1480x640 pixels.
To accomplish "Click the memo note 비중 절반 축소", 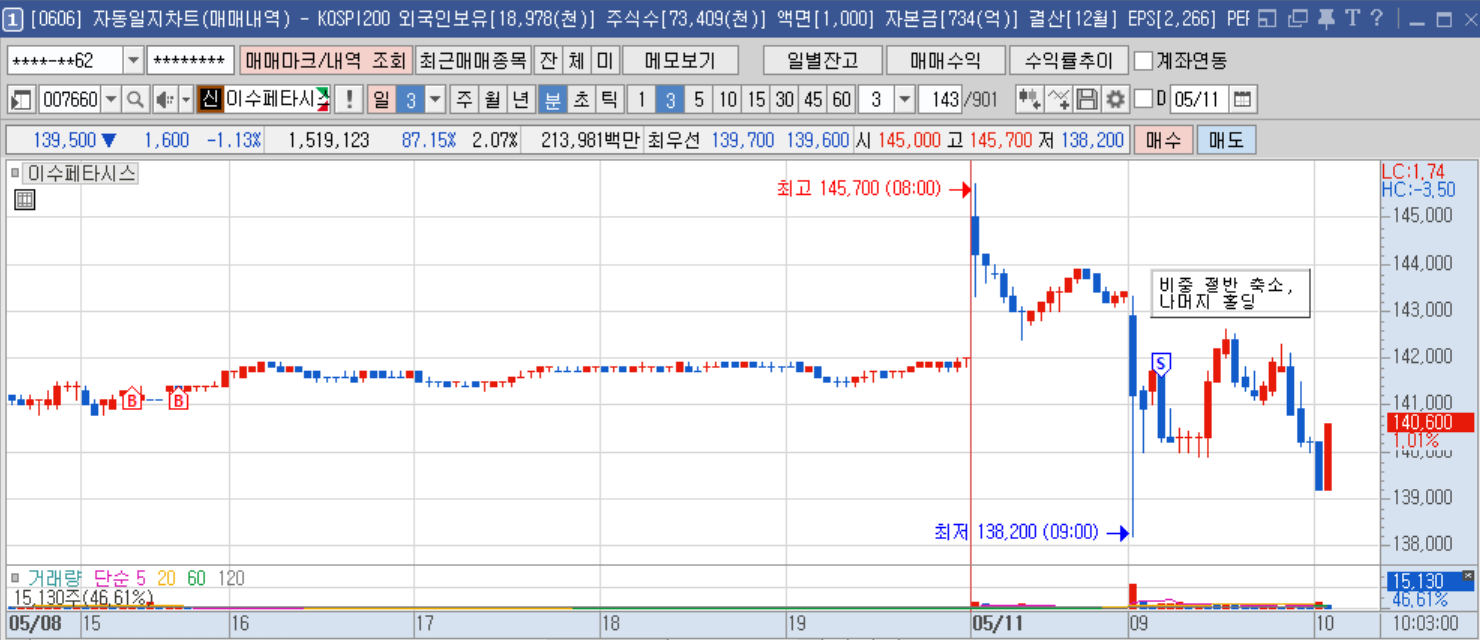I will pyautogui.click(x=1230, y=293).
